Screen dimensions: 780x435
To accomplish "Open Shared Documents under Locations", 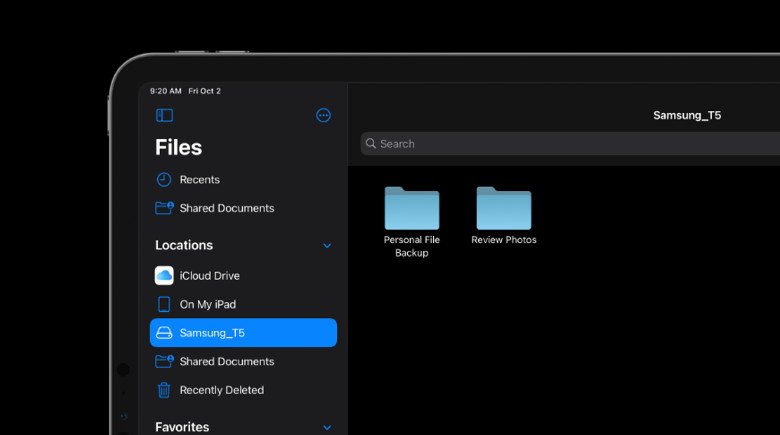I will (x=243, y=361).
